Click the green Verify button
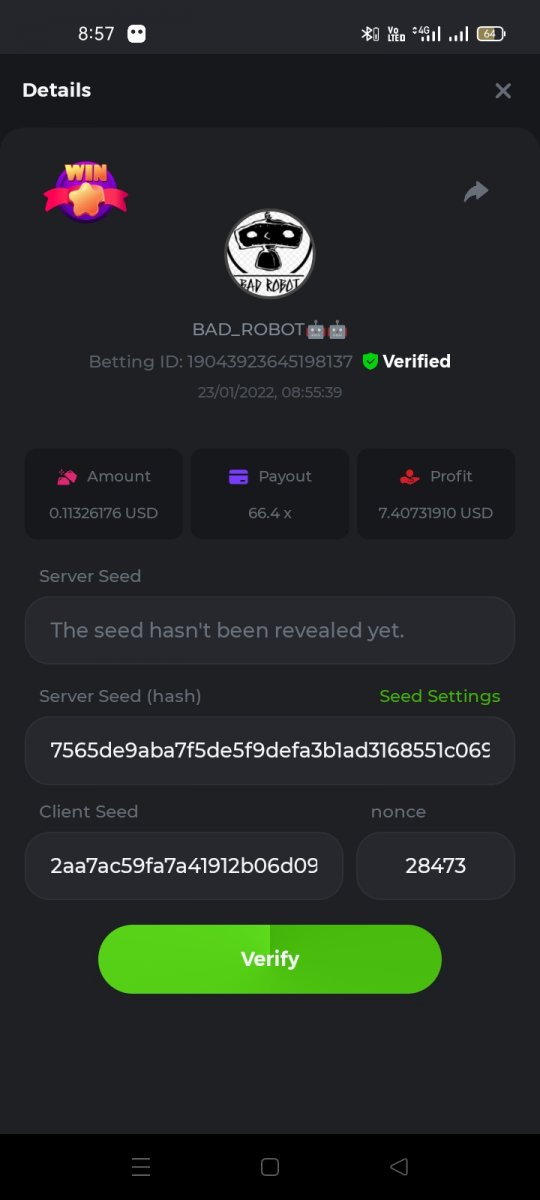Viewport: 540px width, 1200px height. tap(270, 959)
